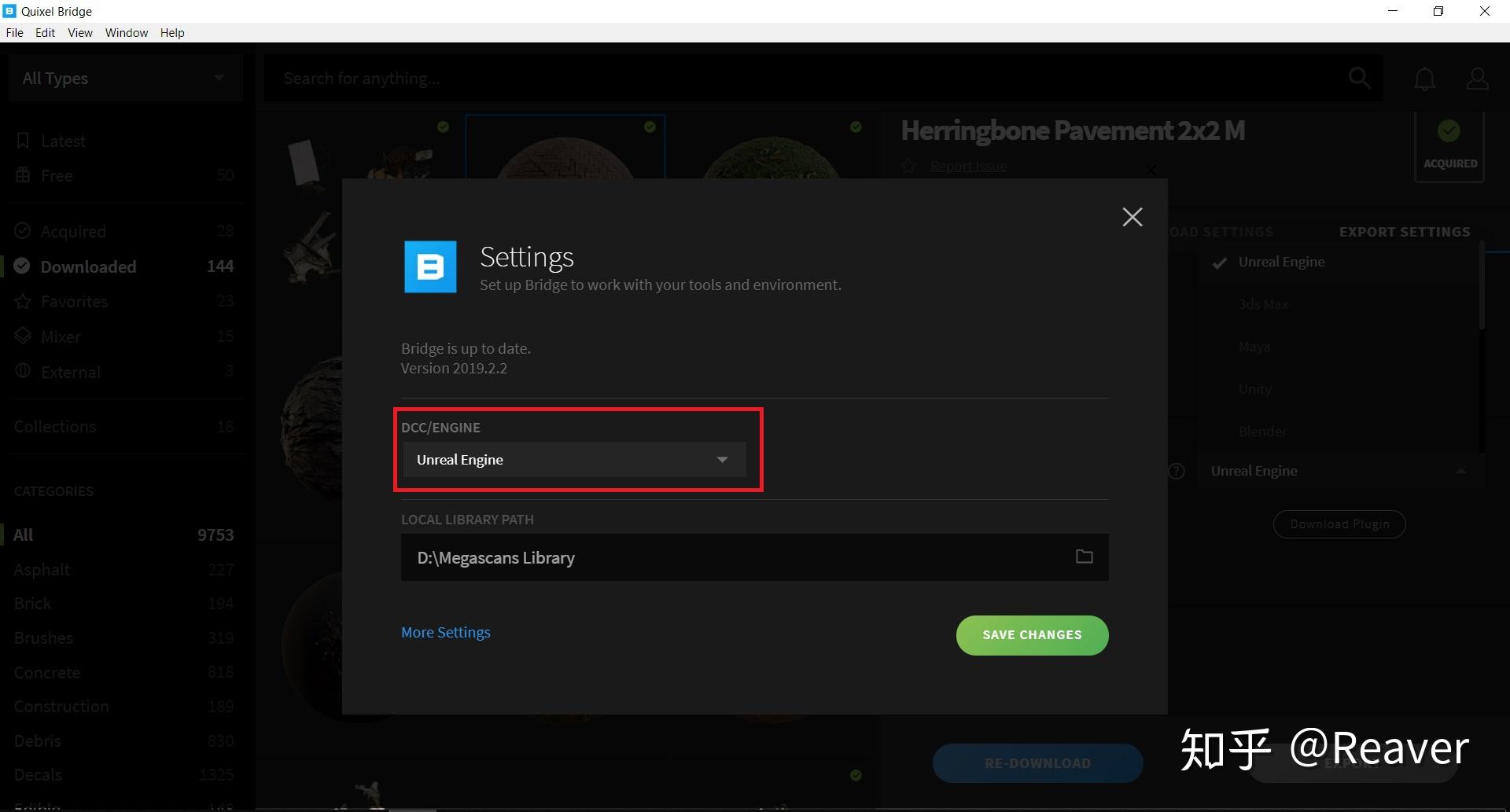Click the Acquired checkmark filter
1510x812 pixels.
(x=23, y=231)
